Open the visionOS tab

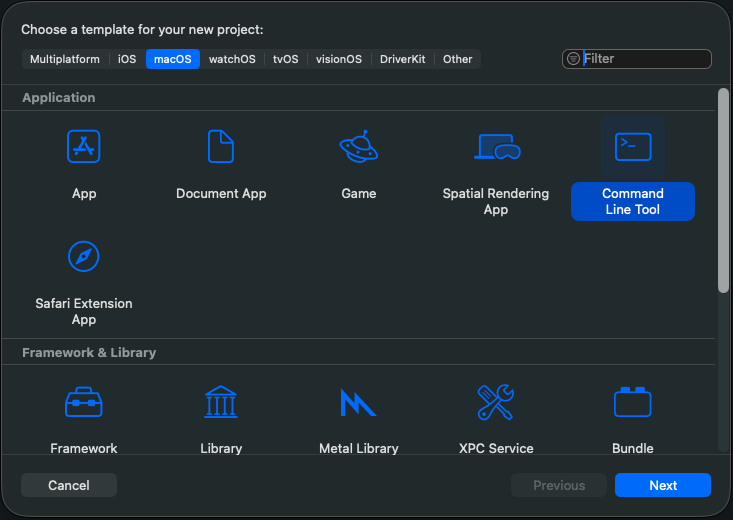339,59
